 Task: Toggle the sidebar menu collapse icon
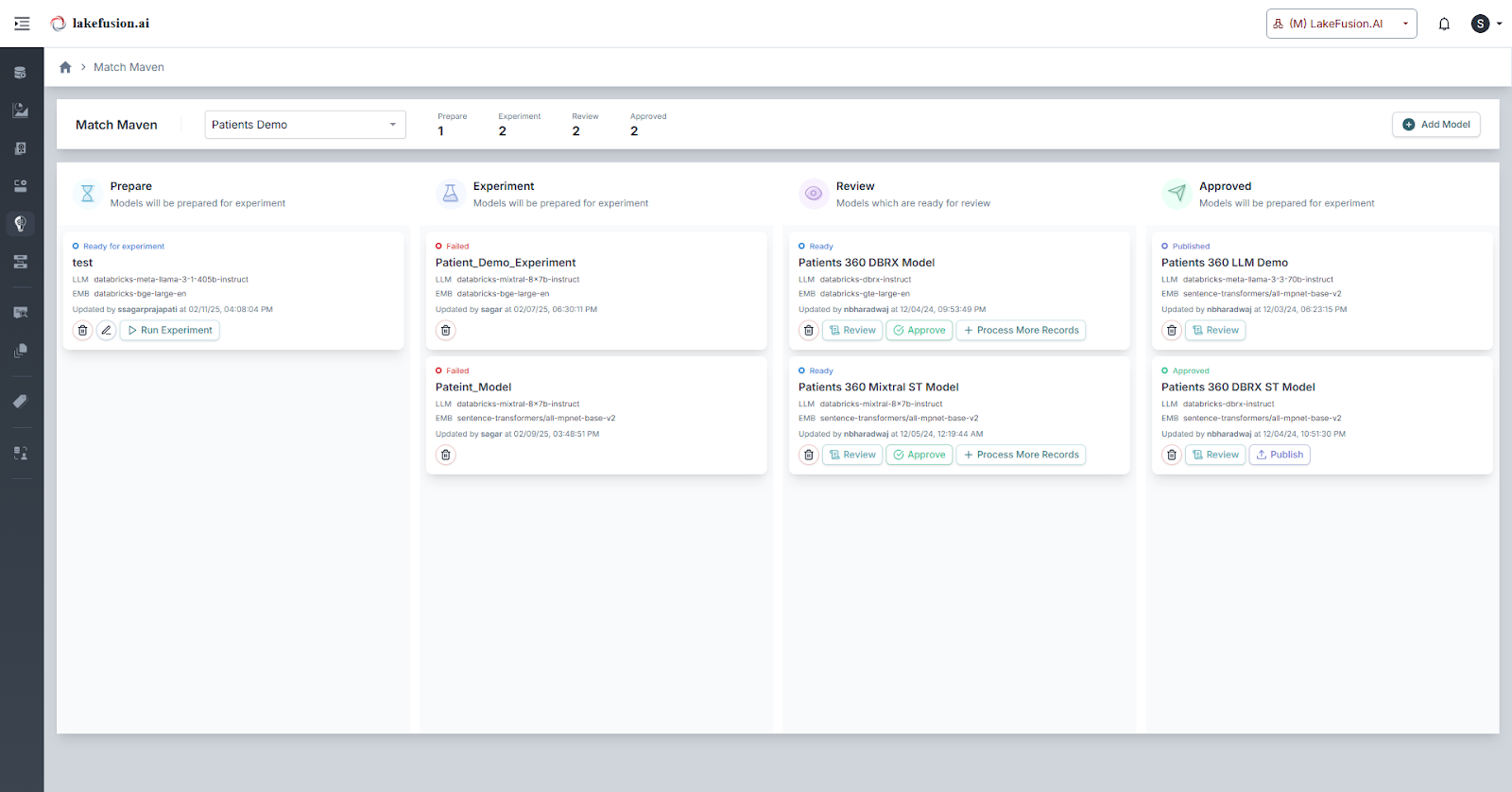22,24
